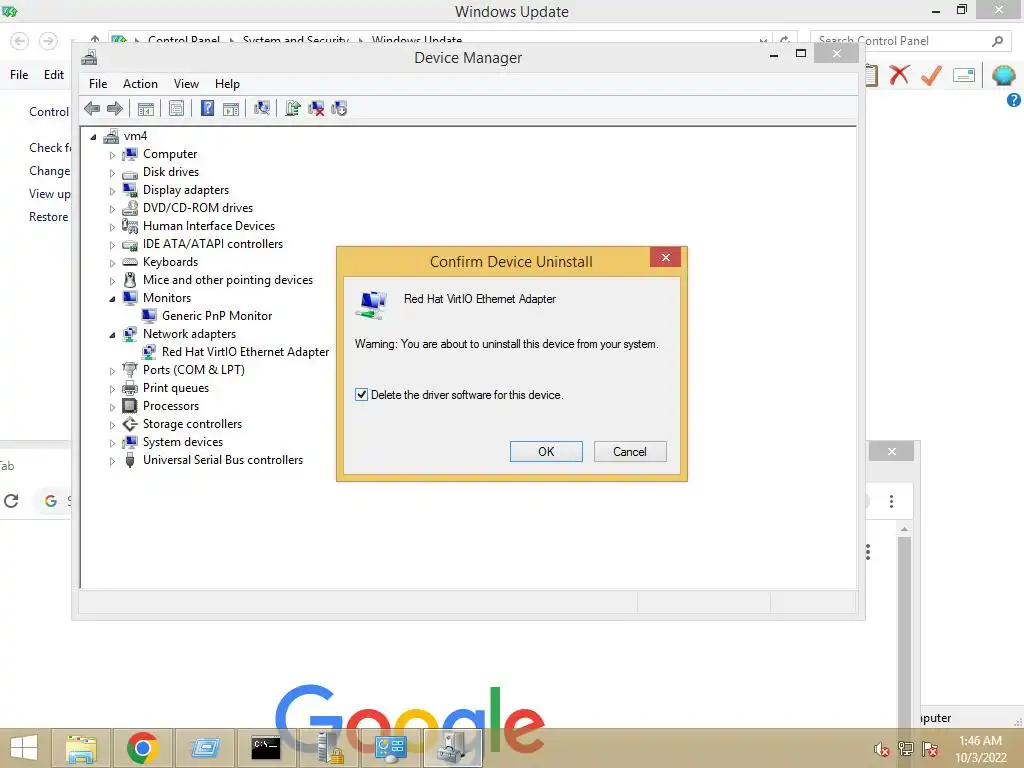Open the Device Manager Action menu
The image size is (1024, 768).
coord(140,84)
